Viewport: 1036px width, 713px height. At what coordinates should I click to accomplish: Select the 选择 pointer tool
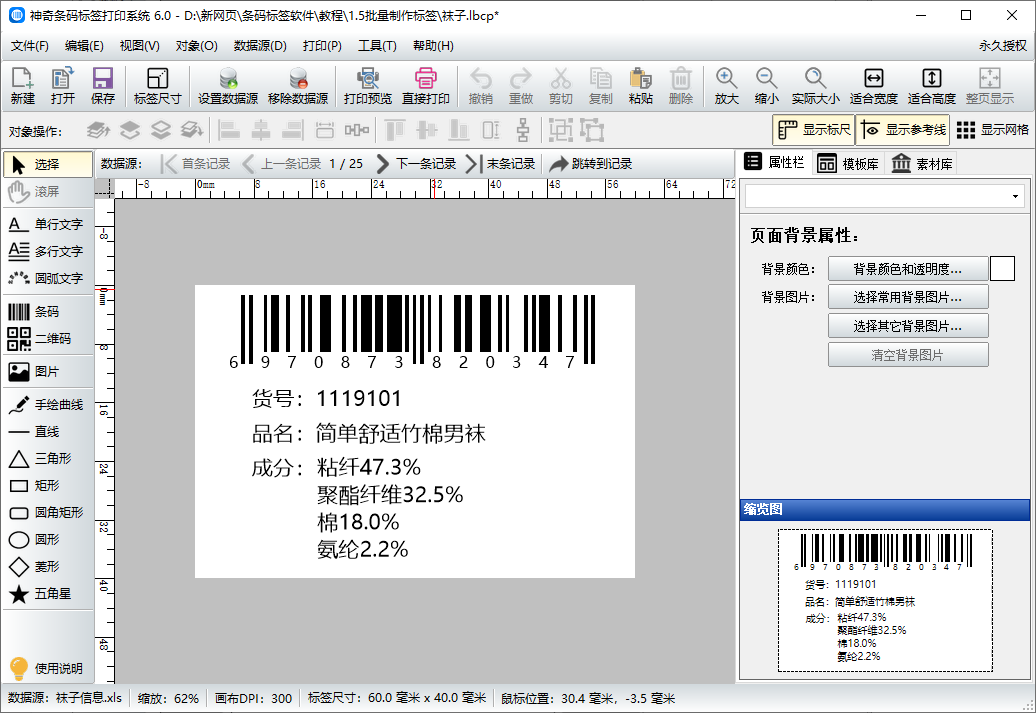pos(48,165)
